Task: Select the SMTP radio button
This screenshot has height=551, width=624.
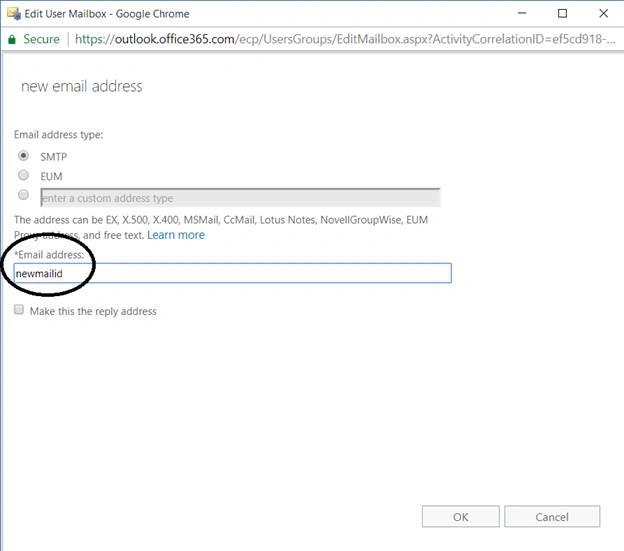Action: 23,156
